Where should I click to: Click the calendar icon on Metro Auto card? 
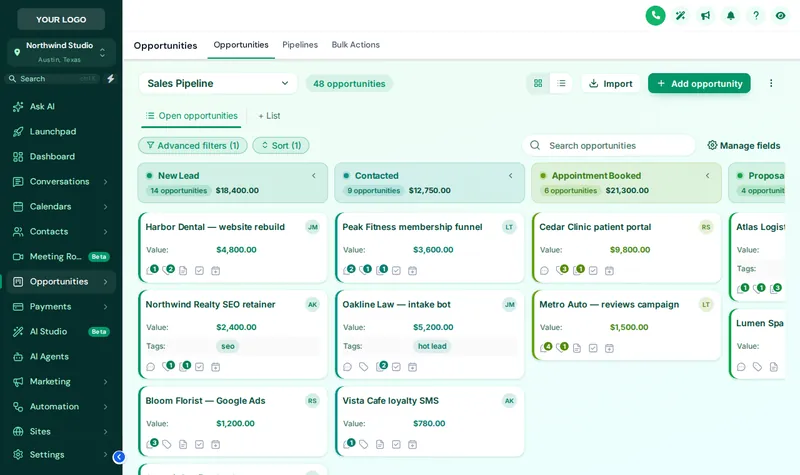coord(609,348)
